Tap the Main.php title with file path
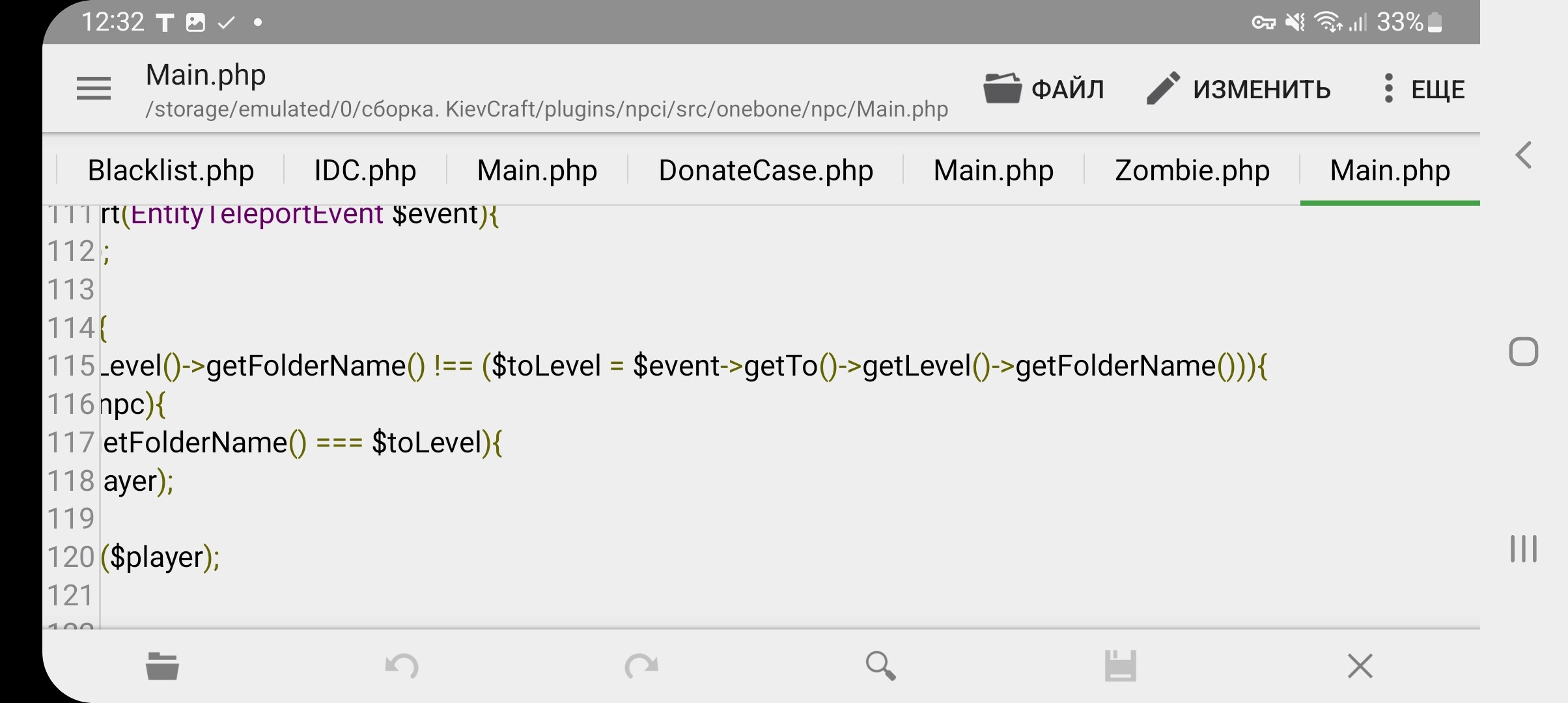The height and width of the screenshot is (703, 1568). 546,91
